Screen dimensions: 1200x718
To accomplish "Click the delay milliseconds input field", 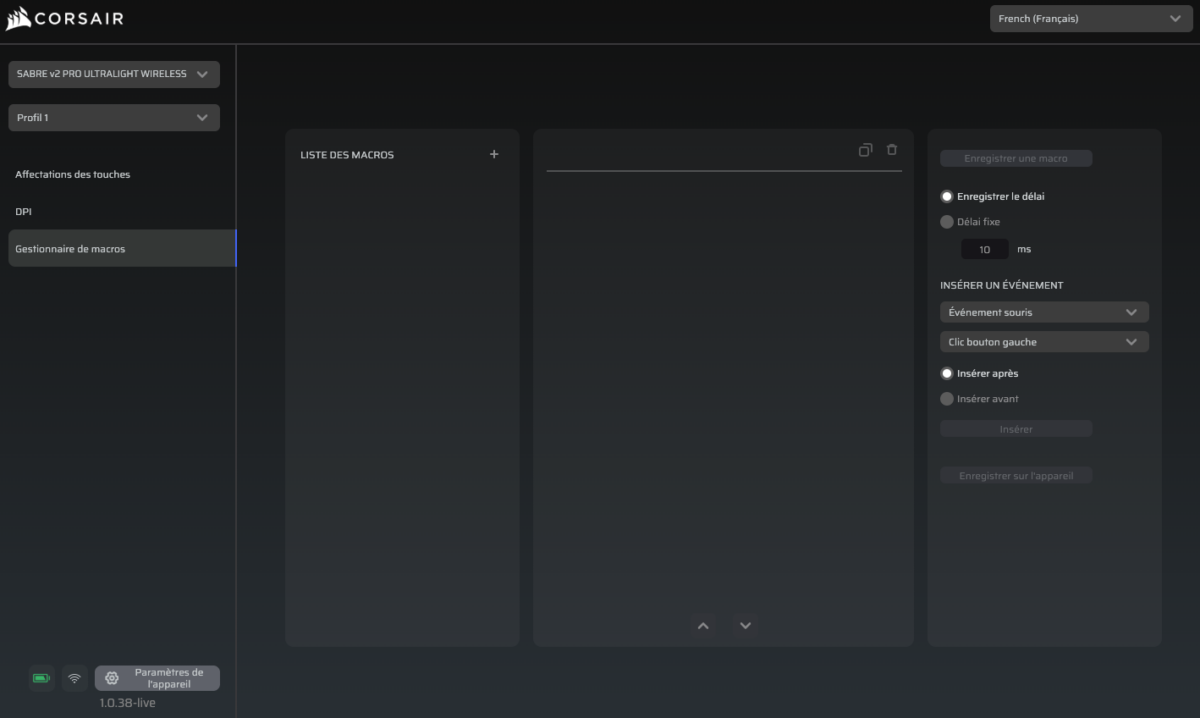I will pyautogui.click(x=984, y=249).
